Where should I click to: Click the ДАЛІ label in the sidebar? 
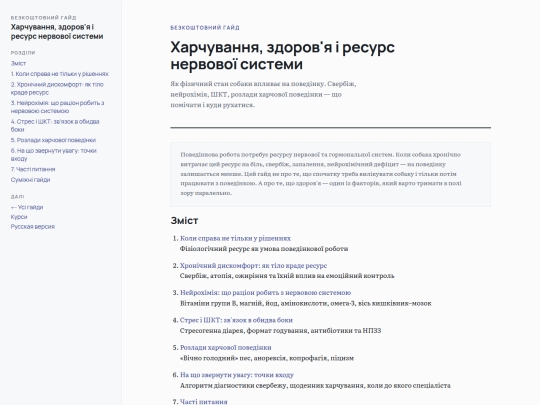[18, 197]
